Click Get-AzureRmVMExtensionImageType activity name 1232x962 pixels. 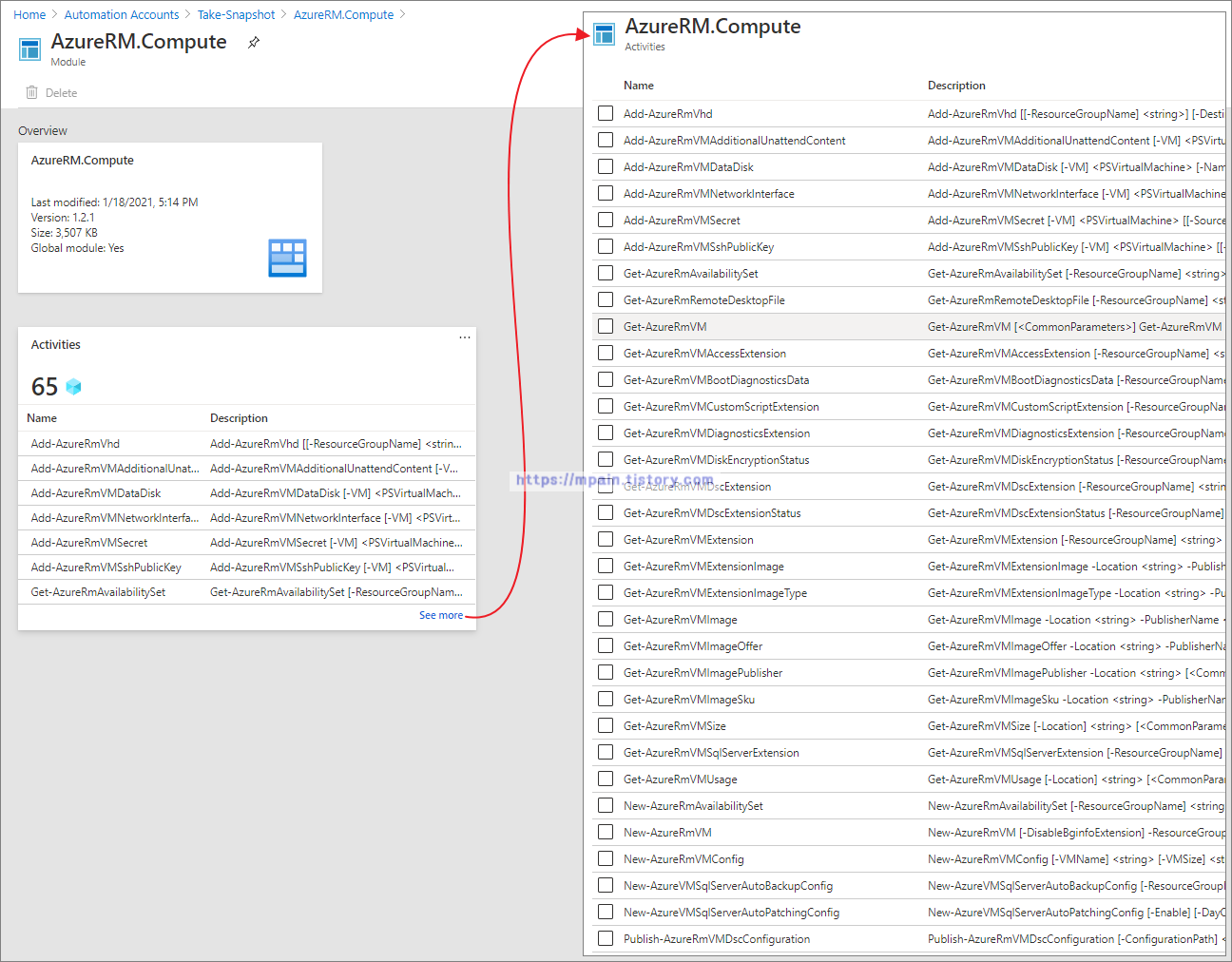(x=715, y=592)
